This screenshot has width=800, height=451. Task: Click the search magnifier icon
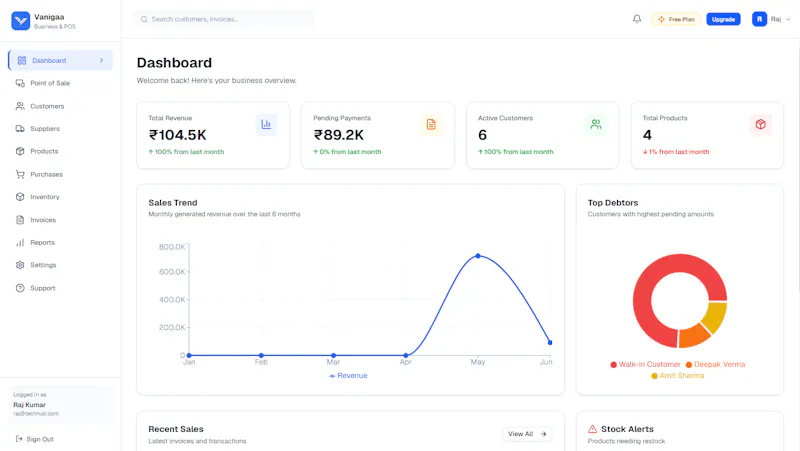(144, 19)
